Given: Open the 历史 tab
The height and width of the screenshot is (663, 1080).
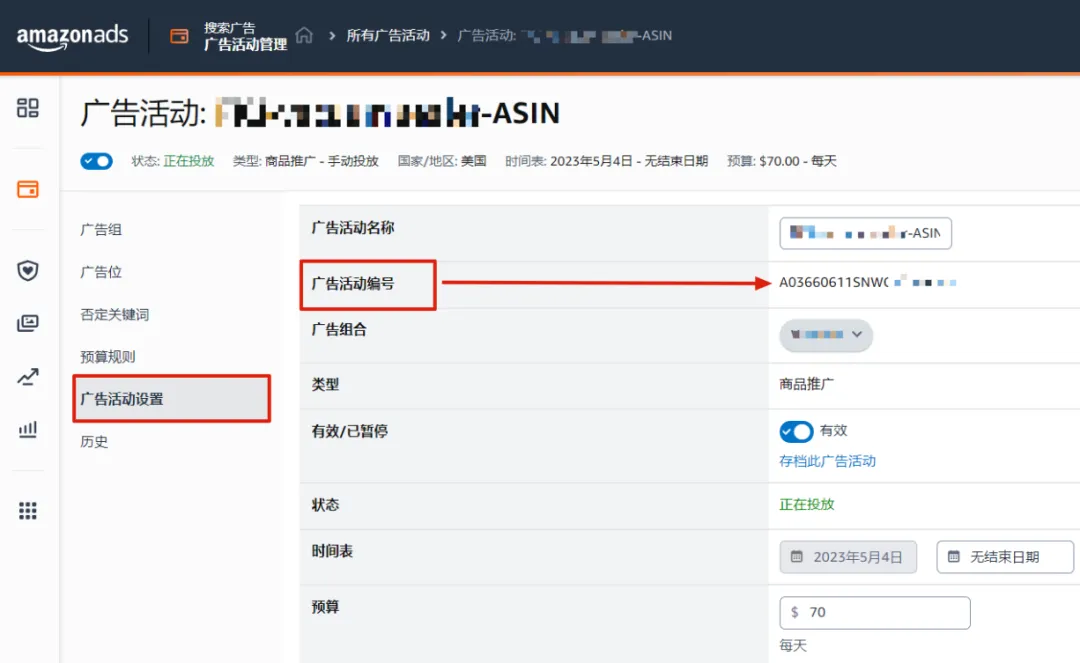Looking at the screenshot, I should 94,441.
